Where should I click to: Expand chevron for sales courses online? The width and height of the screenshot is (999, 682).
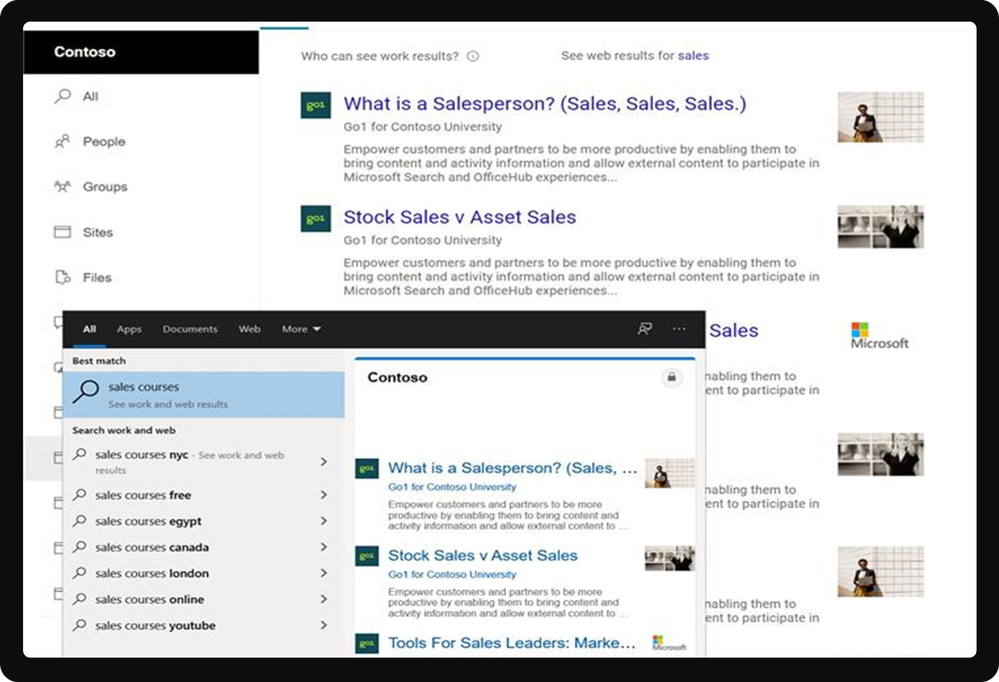[x=324, y=599]
